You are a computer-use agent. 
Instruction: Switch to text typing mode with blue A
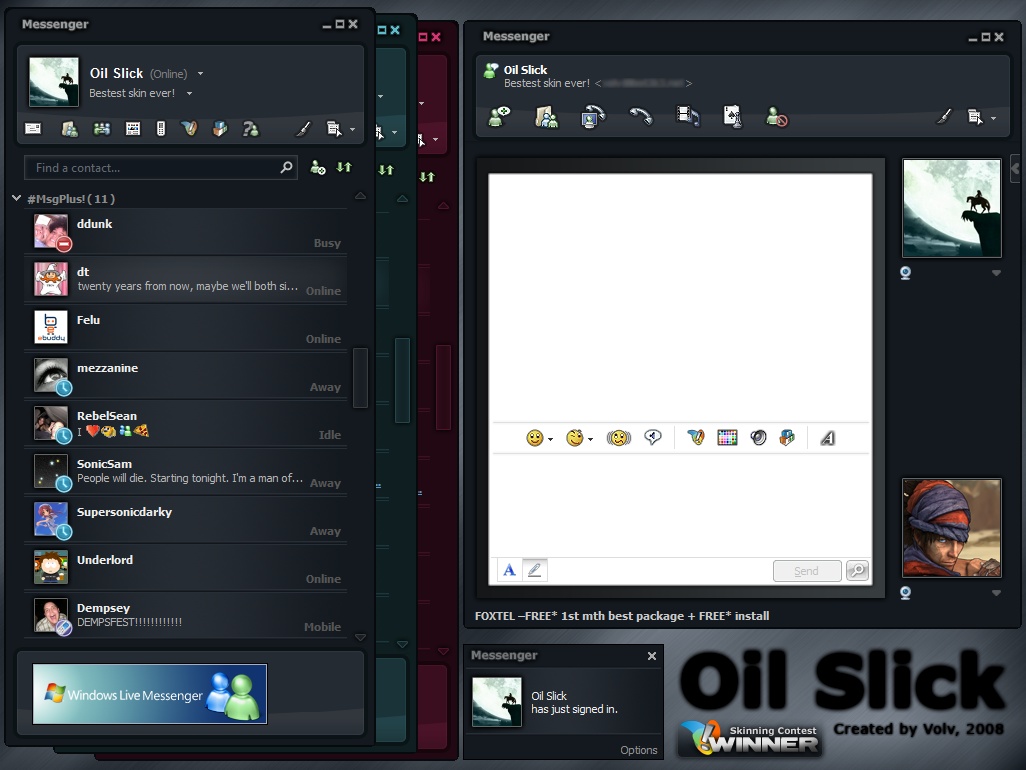pyautogui.click(x=509, y=570)
